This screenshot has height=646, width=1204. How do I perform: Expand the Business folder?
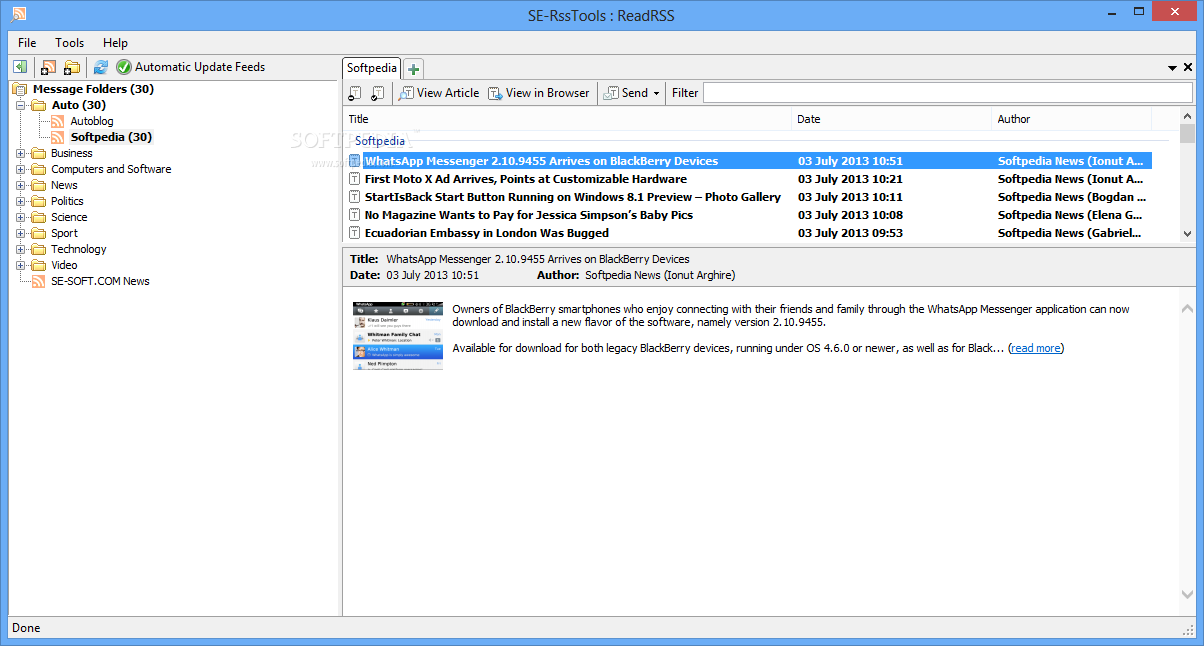click(21, 153)
